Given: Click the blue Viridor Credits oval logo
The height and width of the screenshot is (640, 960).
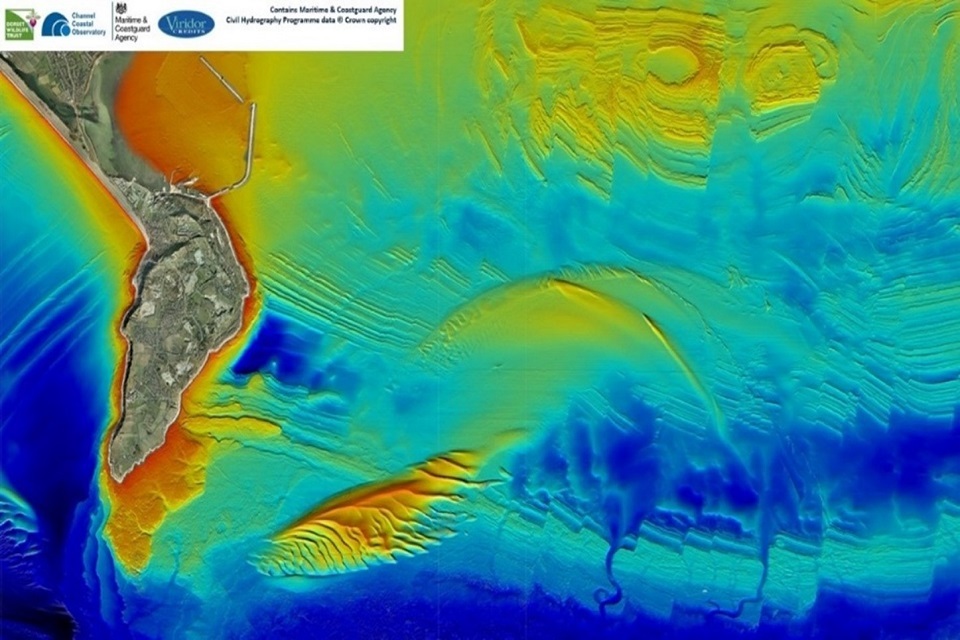Looking at the screenshot, I should [x=186, y=24].
